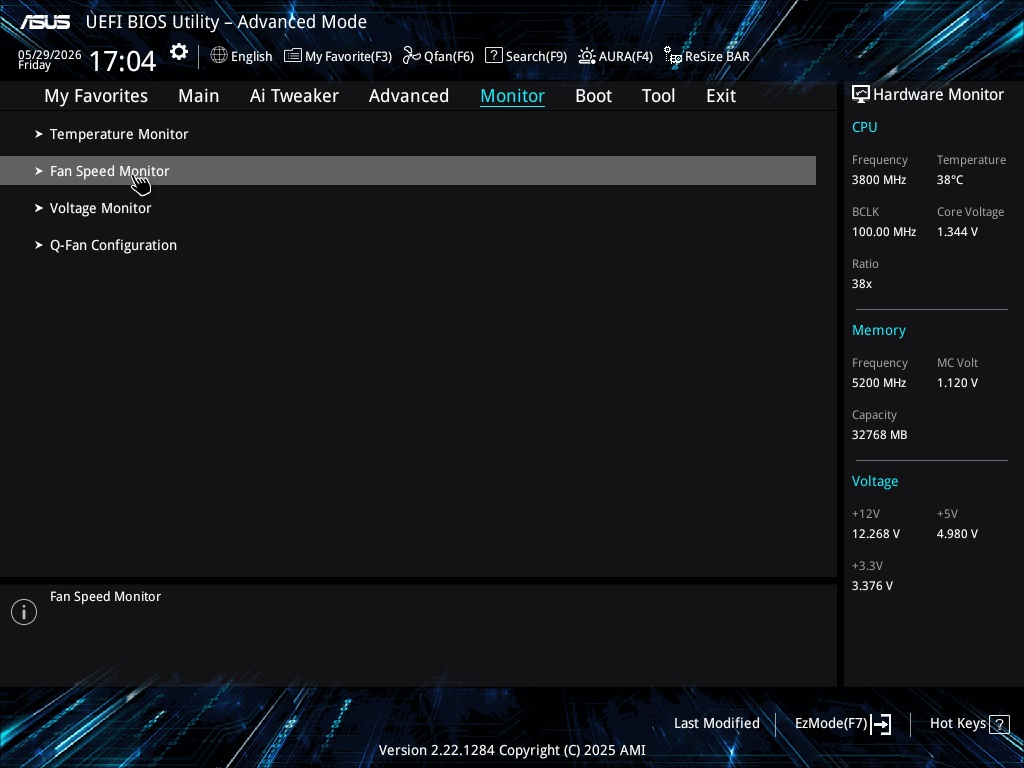Click Core Voltage value 1.344 V
The width and height of the screenshot is (1024, 768).
pos(957,232)
